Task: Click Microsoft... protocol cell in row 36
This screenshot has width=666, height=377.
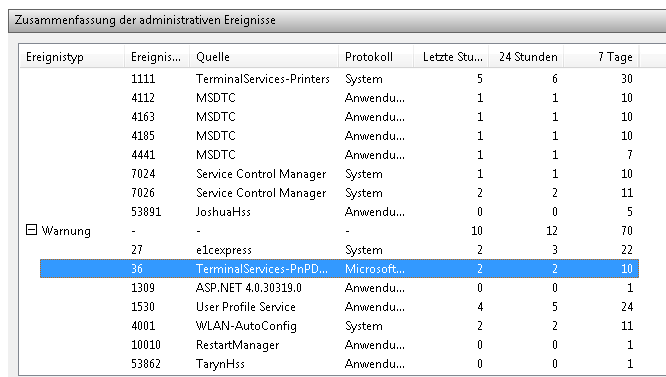Action: (375, 269)
